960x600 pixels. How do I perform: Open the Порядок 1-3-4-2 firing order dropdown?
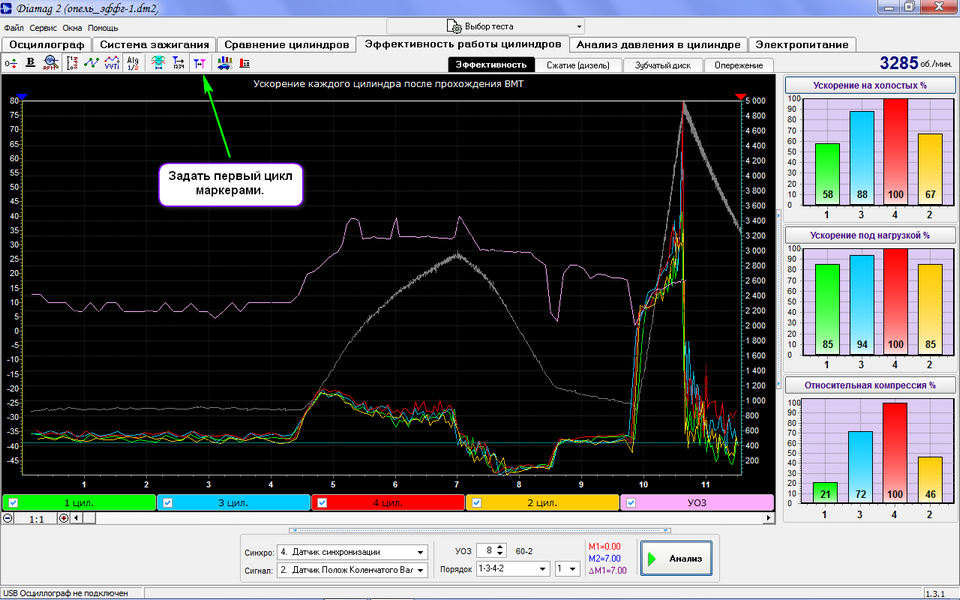point(512,569)
